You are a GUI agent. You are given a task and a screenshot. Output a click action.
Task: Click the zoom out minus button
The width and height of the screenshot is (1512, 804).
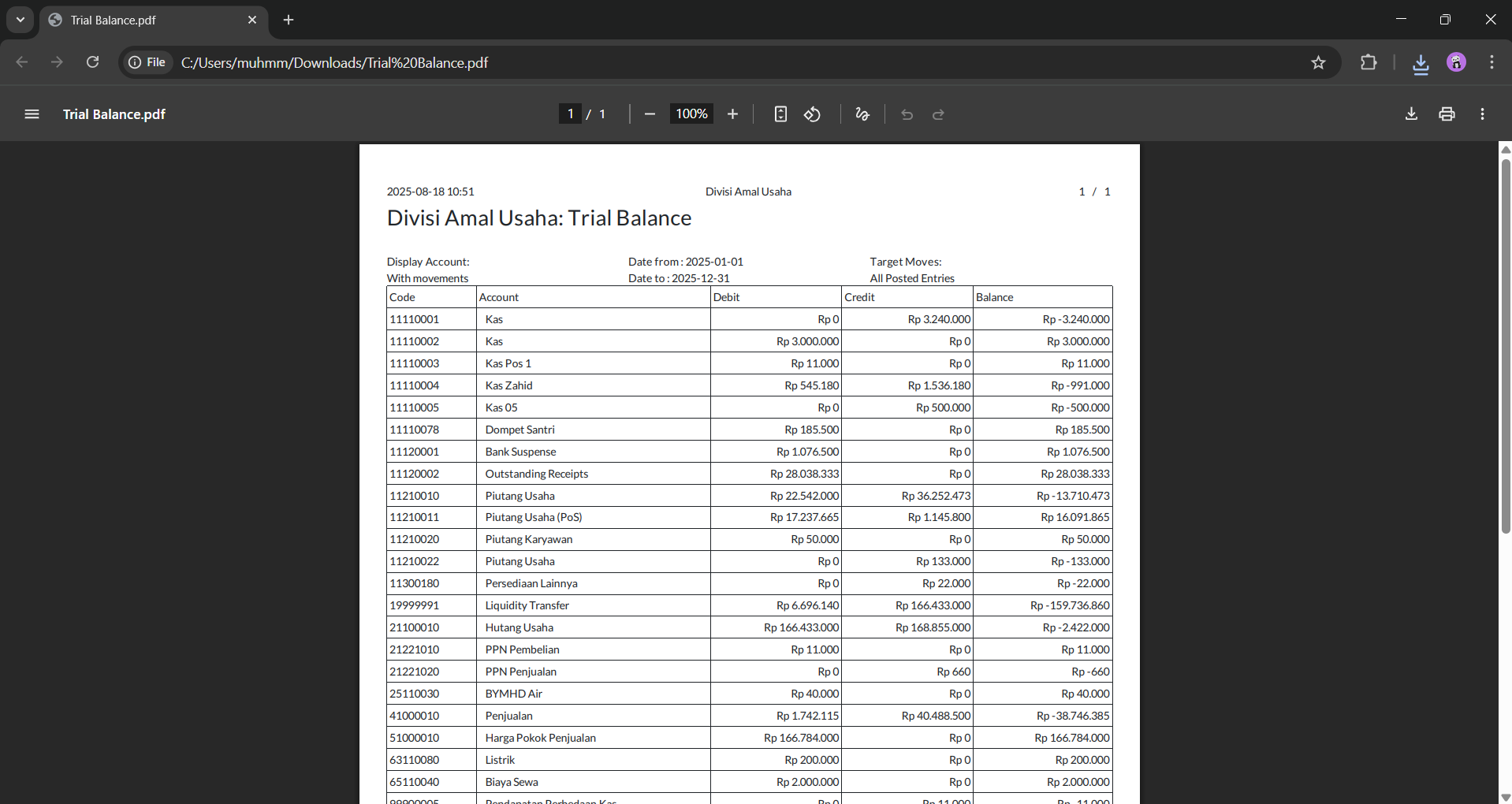click(650, 114)
